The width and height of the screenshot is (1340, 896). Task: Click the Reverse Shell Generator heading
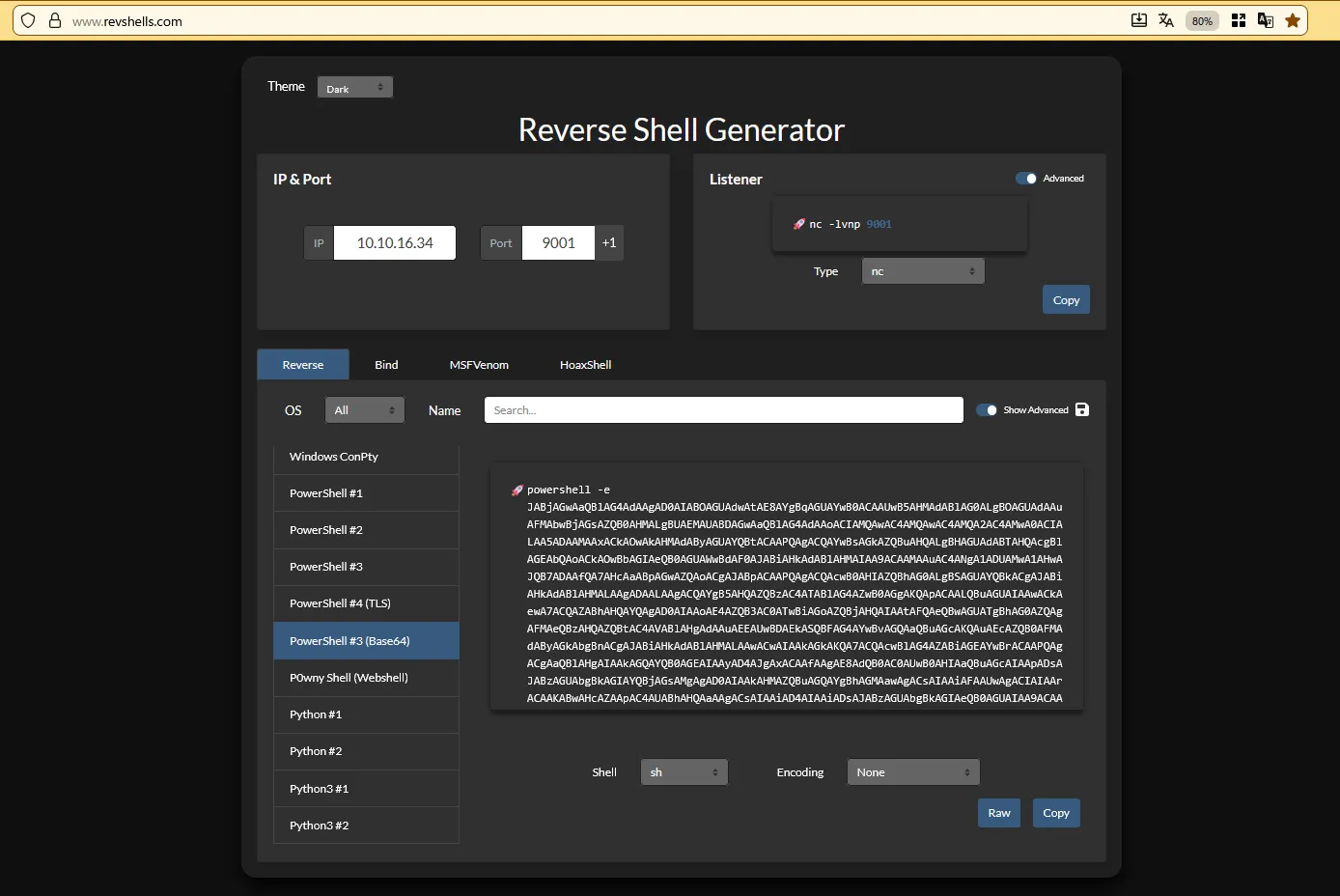682,129
